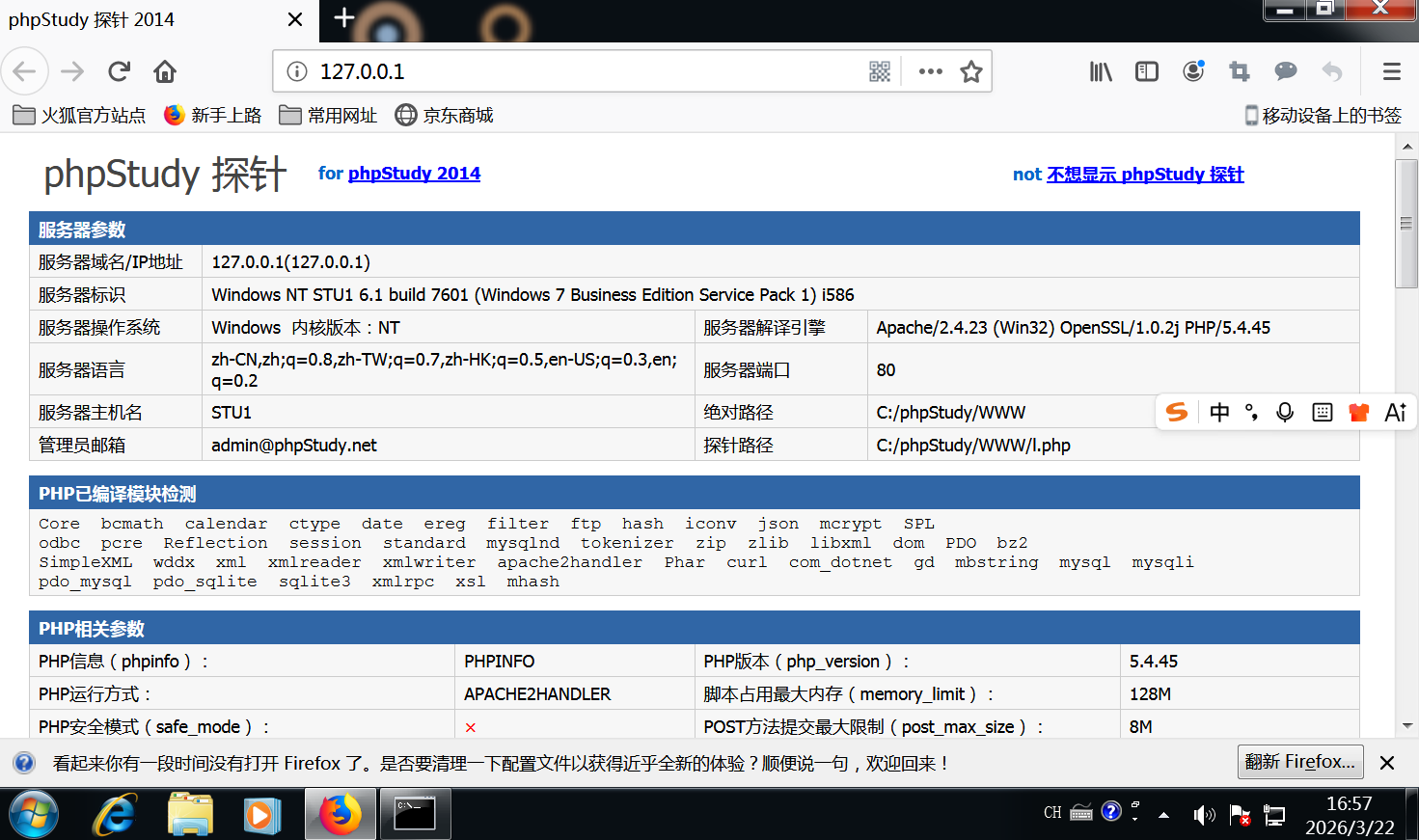
Task: Show site information for 127.0.0.1
Action: (x=297, y=71)
